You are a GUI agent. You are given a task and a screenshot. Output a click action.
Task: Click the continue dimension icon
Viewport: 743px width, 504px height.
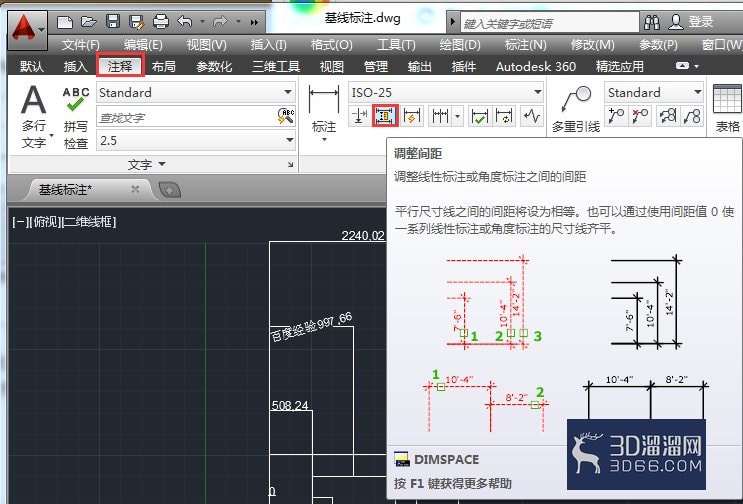pyautogui.click(x=440, y=116)
